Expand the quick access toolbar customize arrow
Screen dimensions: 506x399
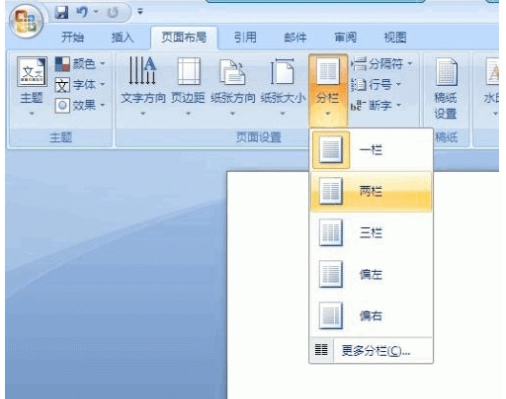pos(140,12)
